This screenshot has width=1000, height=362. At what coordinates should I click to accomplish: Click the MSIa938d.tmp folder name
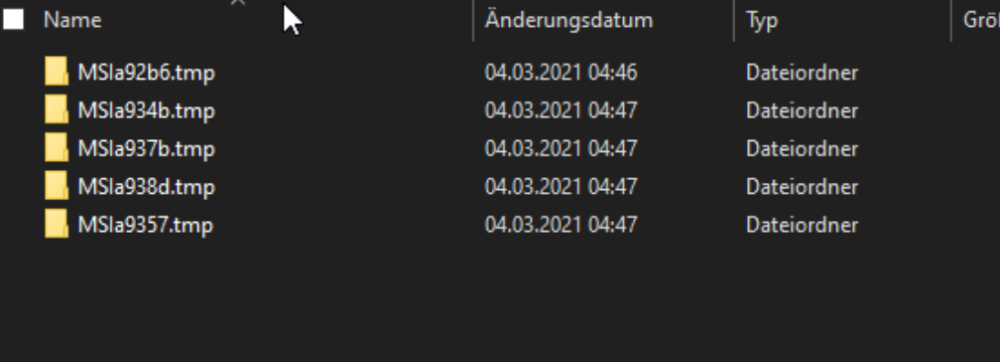(x=146, y=187)
